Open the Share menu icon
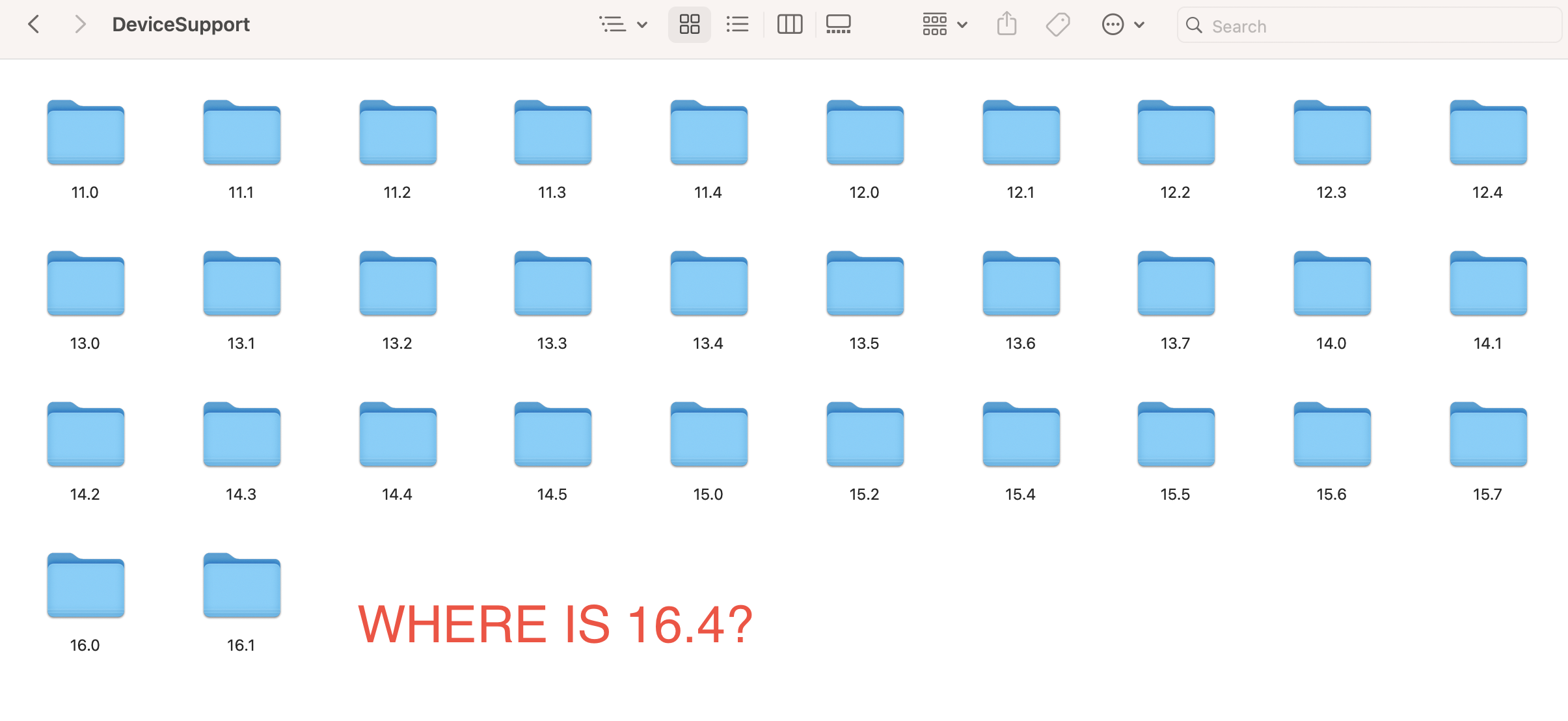1568x721 pixels. (1007, 25)
